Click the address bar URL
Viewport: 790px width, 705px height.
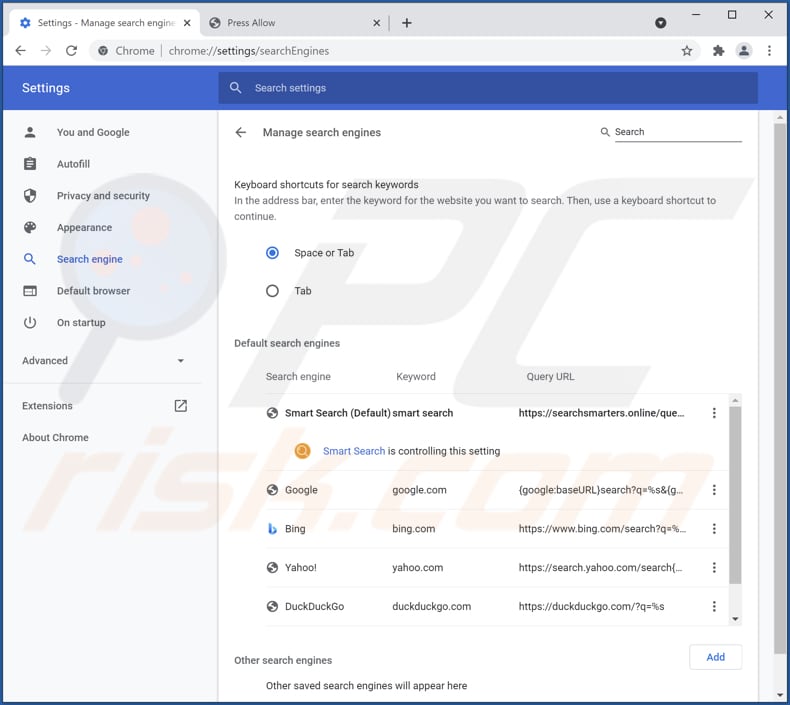249,51
